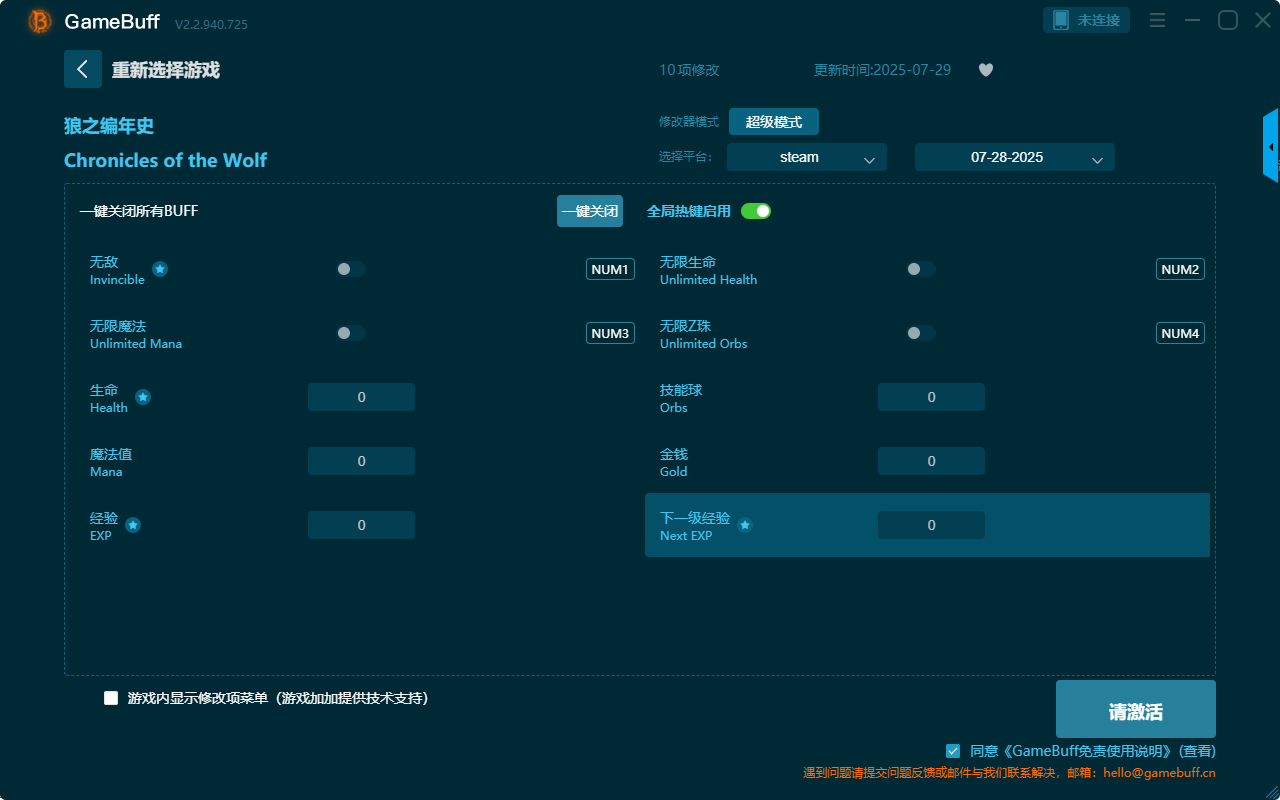Minimize the GameBuff window
Image resolution: width=1280 pixels, height=800 pixels.
1192,20
